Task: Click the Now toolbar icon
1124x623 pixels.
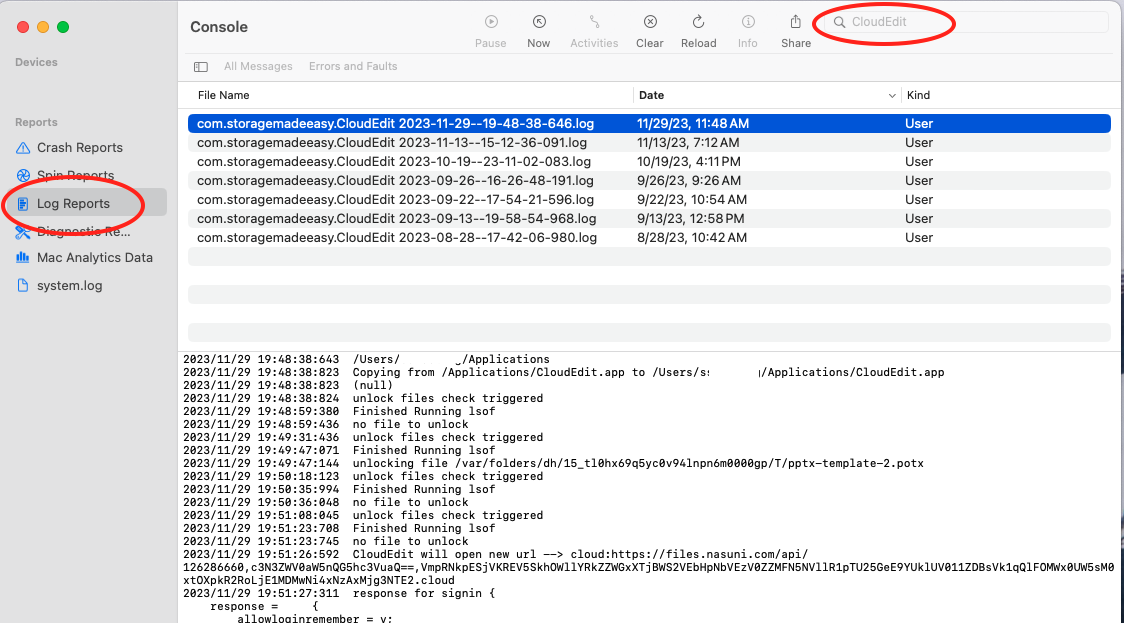Action: [539, 22]
